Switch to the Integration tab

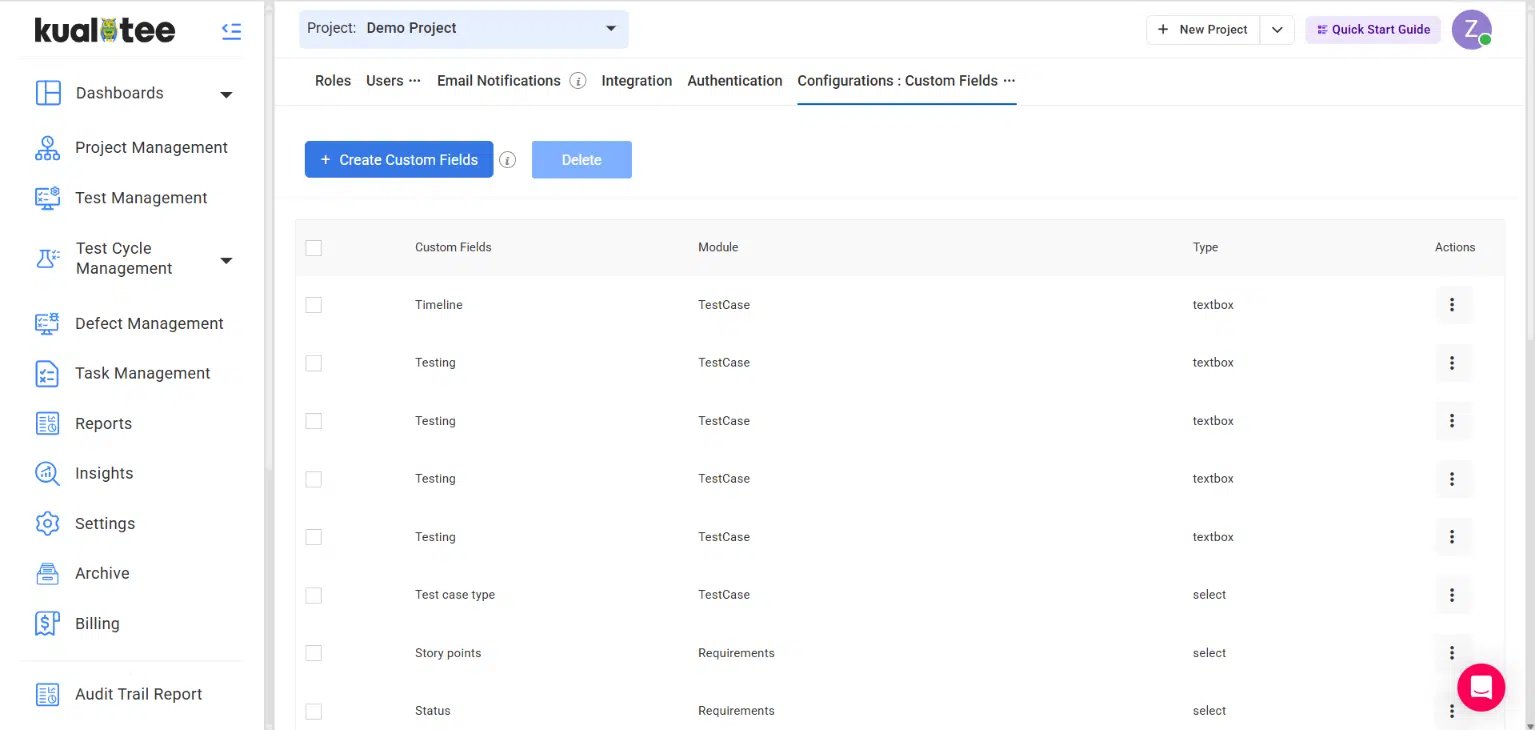(x=636, y=81)
